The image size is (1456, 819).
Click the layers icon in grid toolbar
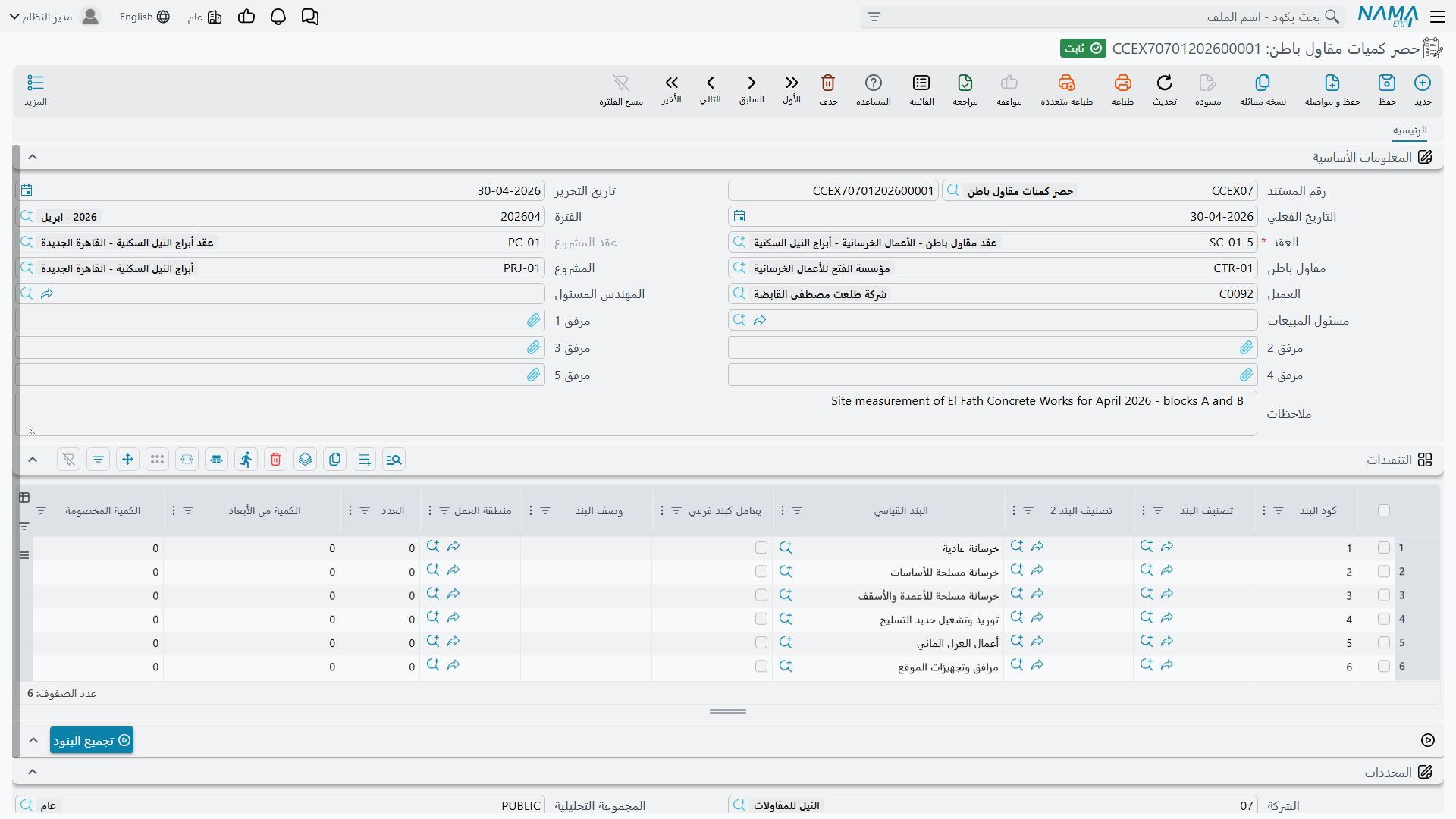pyautogui.click(x=305, y=460)
